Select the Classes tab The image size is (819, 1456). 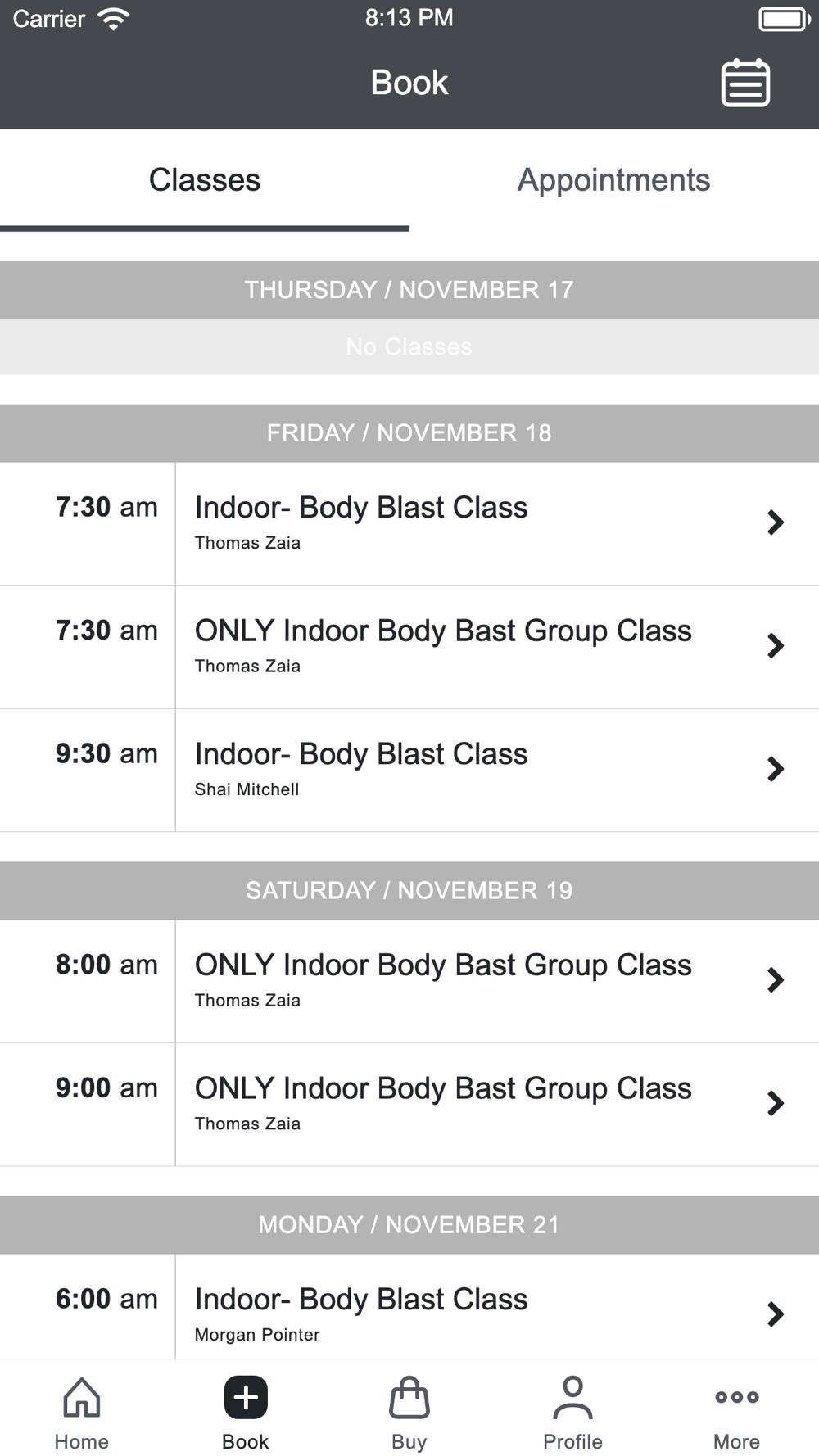pos(205,180)
